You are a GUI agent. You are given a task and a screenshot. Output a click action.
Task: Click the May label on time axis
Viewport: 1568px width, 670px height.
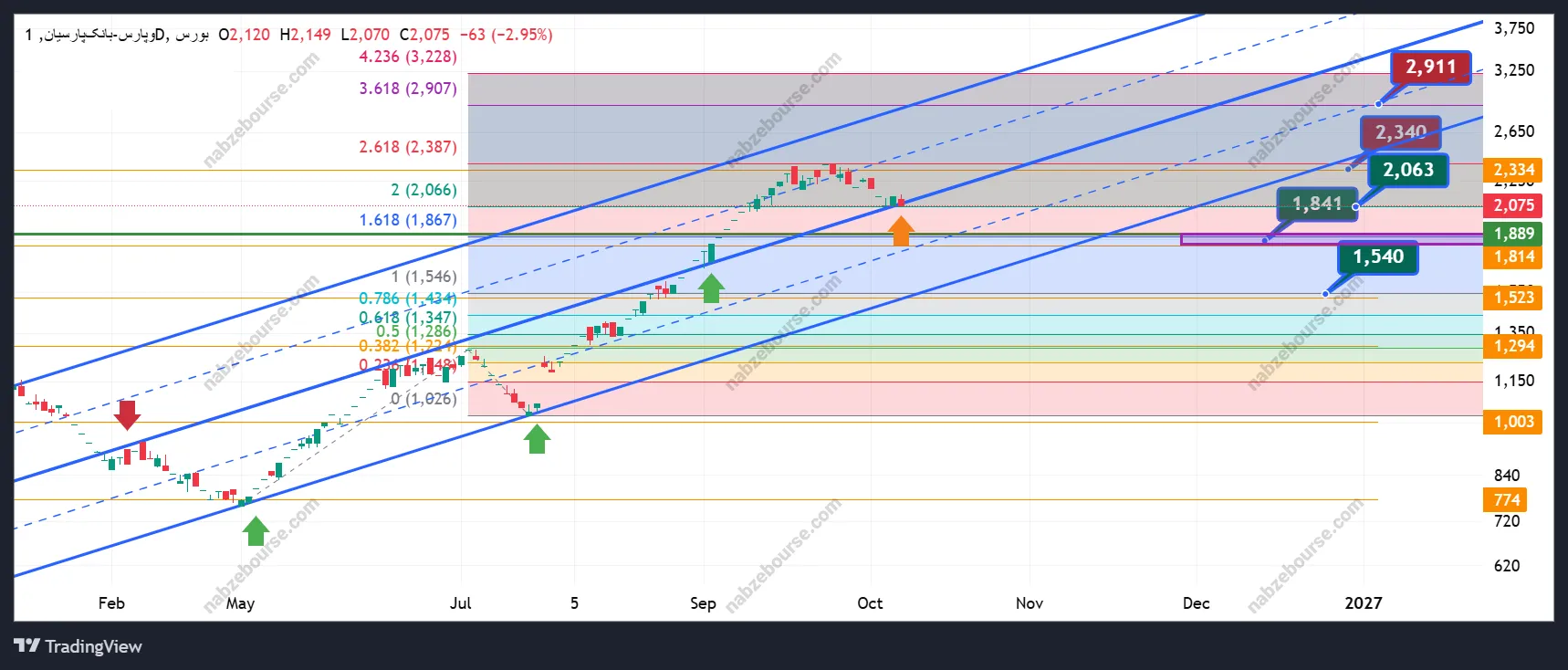click(240, 603)
